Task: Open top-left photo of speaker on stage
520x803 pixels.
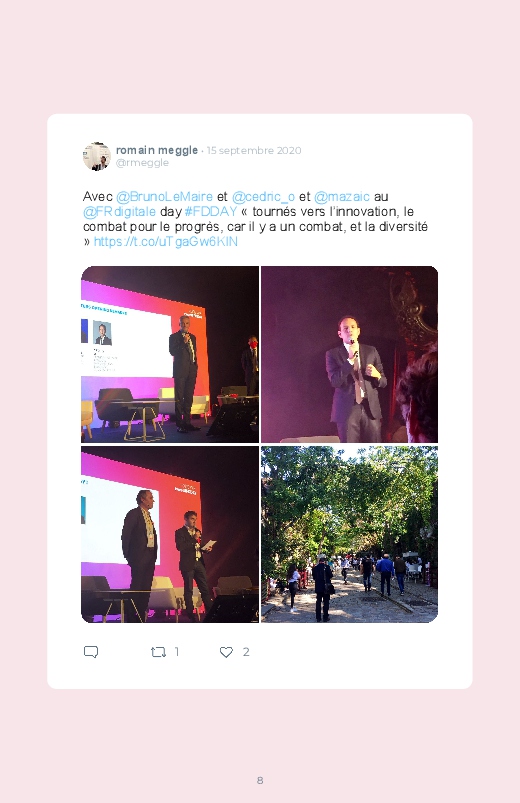Action: click(x=170, y=354)
